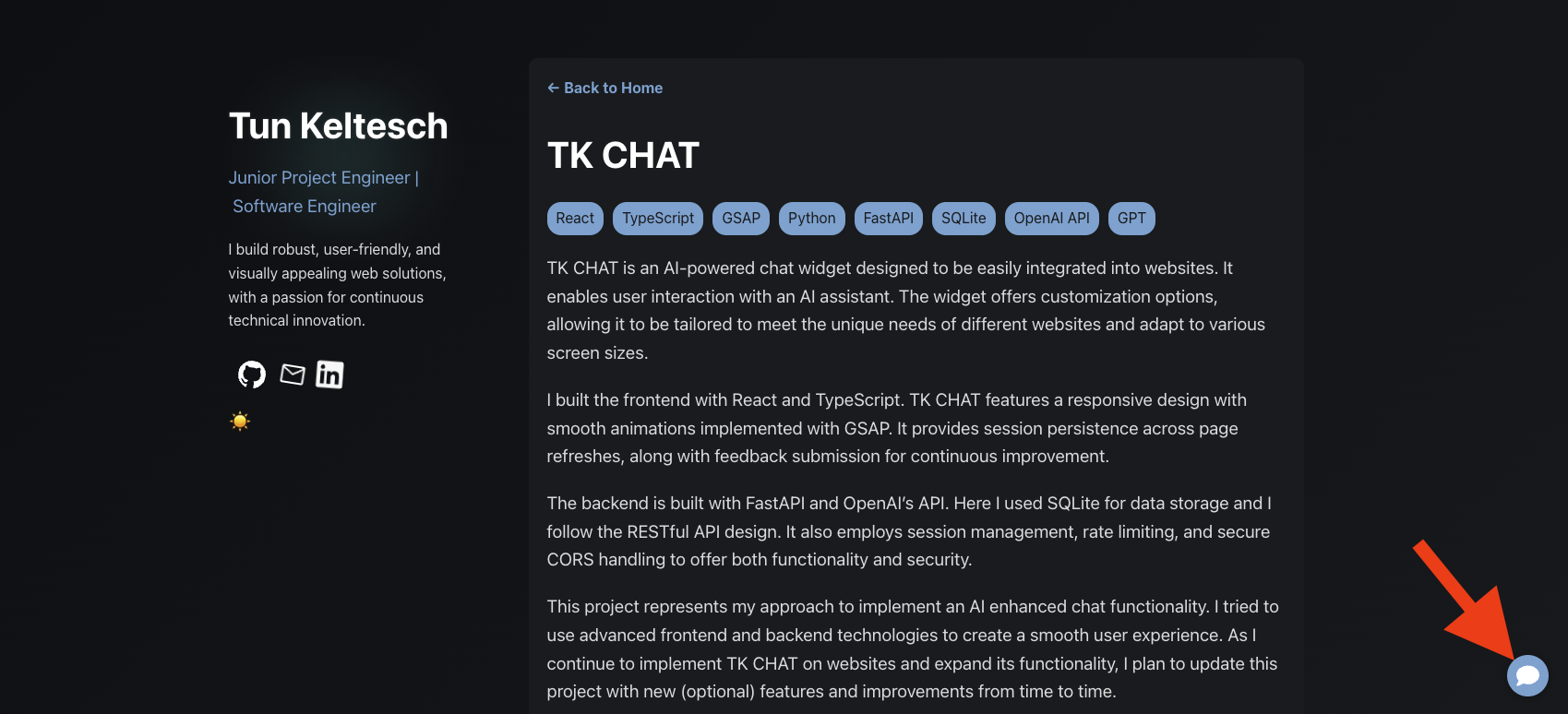Image resolution: width=1568 pixels, height=714 pixels.
Task: Click the GPT tag pill
Action: pyautogui.click(x=1131, y=219)
